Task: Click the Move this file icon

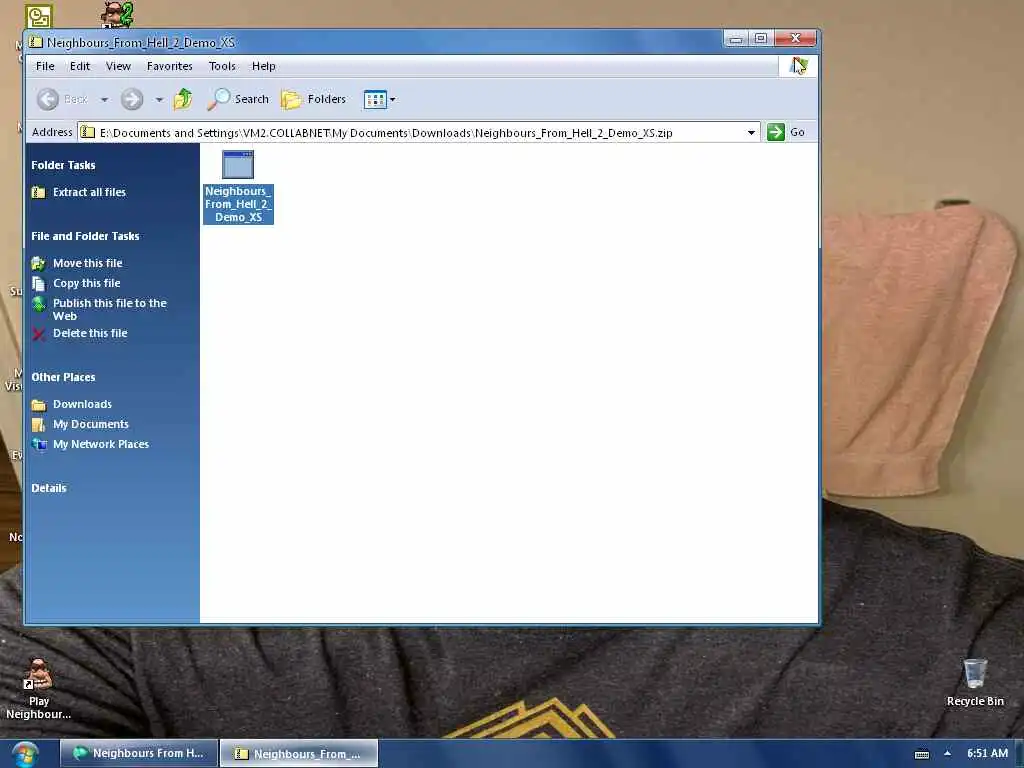Action: (39, 263)
